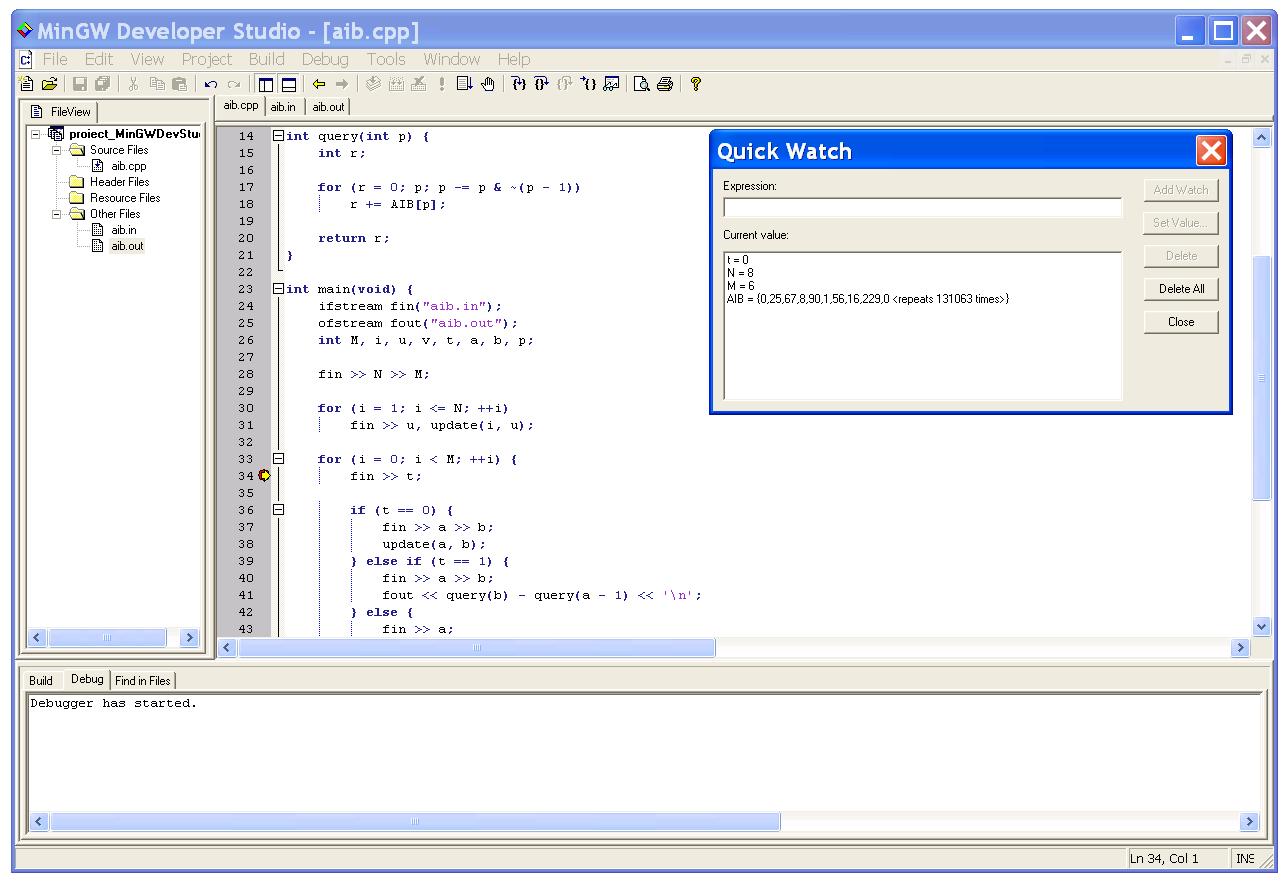Image resolution: width=1287 pixels, height=882 pixels.
Task: Navigate back with the yellow left arrow
Action: tap(319, 85)
